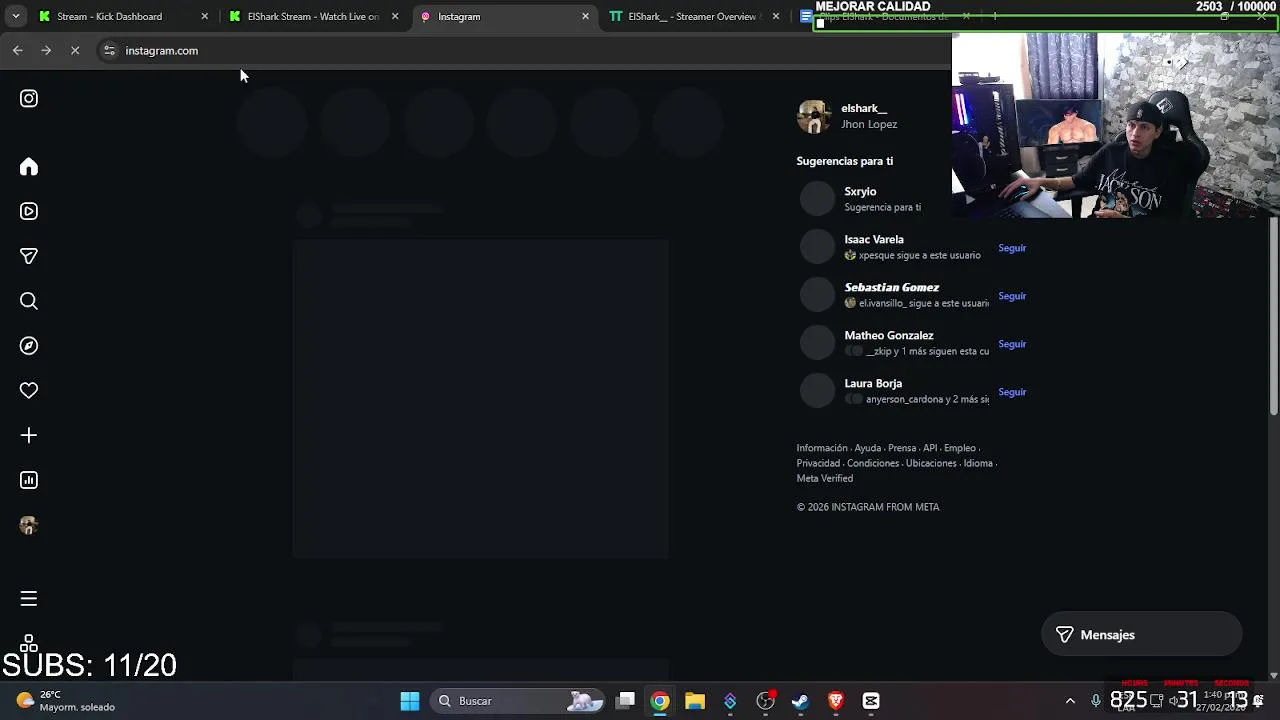
Task: Click the Instagram logo in sidebar
Action: pyautogui.click(x=29, y=98)
